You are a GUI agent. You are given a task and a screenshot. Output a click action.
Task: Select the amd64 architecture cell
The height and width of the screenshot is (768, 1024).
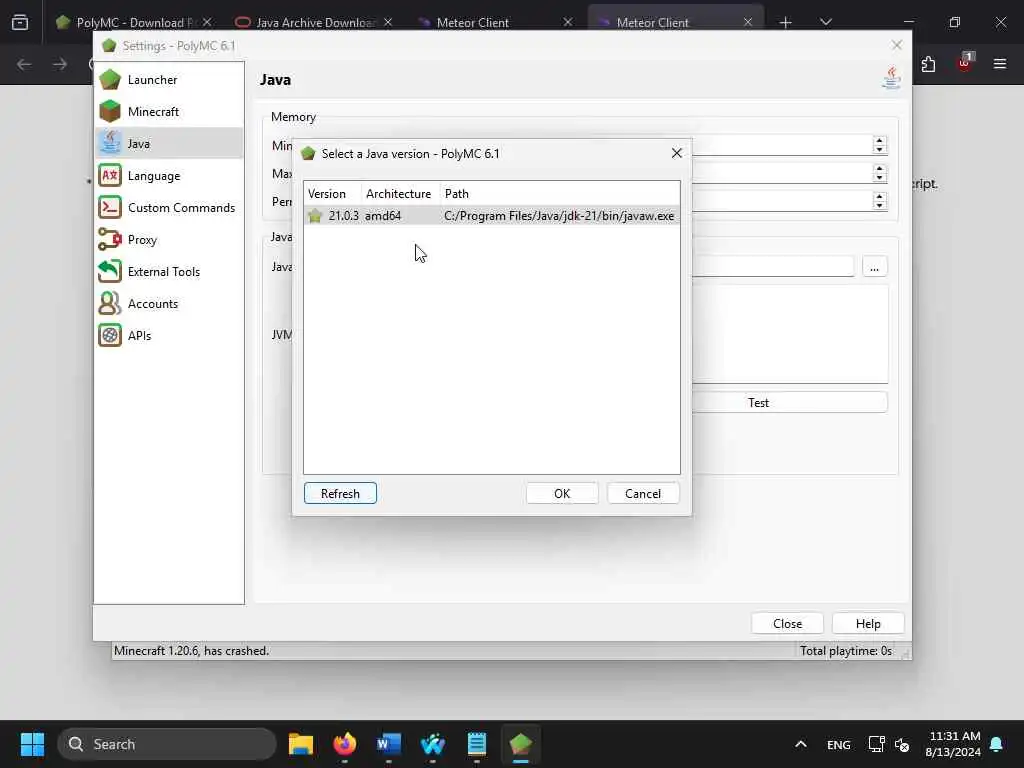tap(383, 216)
